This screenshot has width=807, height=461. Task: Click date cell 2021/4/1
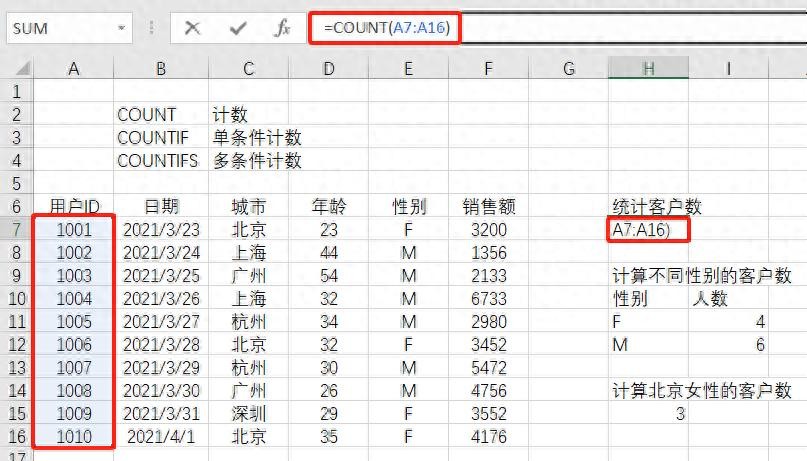(x=161, y=436)
